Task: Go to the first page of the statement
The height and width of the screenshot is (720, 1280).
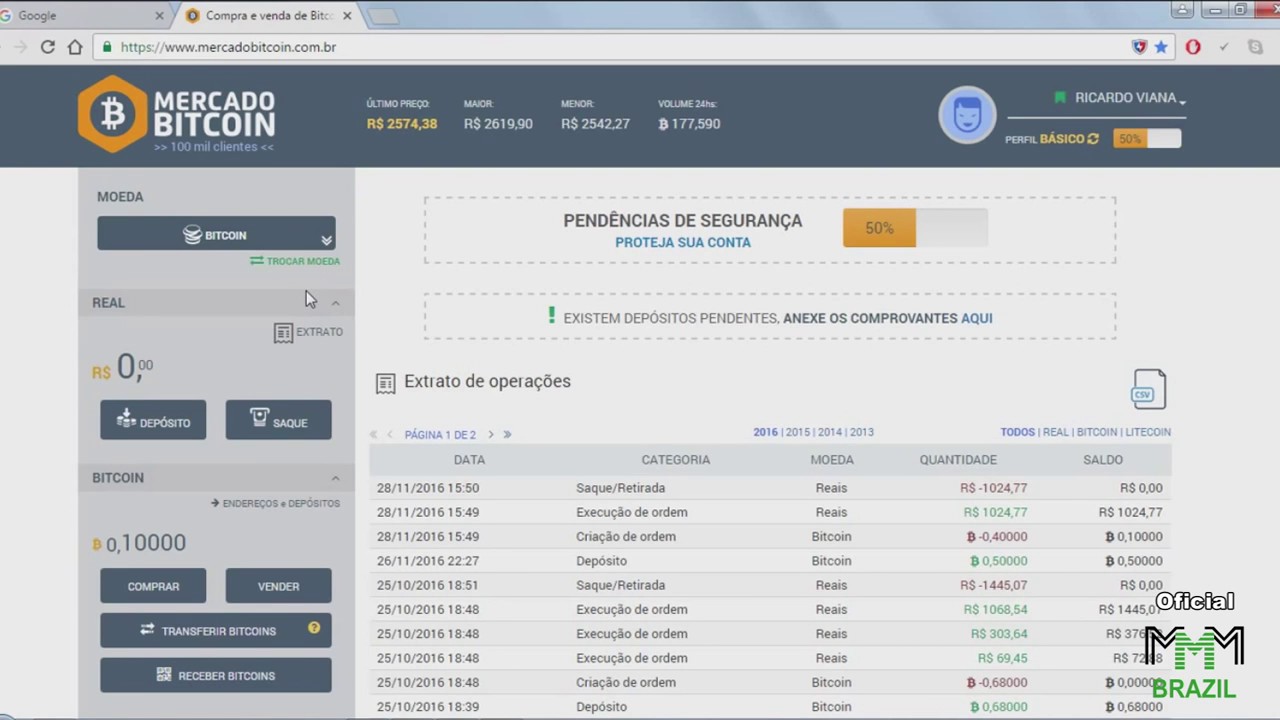Action: 374,434
